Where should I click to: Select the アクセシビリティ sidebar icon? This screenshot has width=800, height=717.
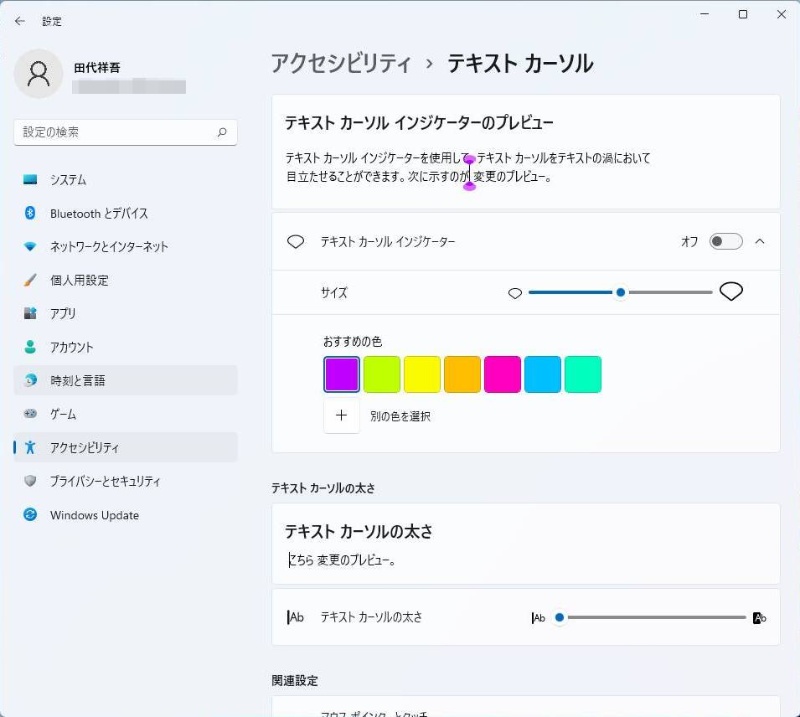32,447
